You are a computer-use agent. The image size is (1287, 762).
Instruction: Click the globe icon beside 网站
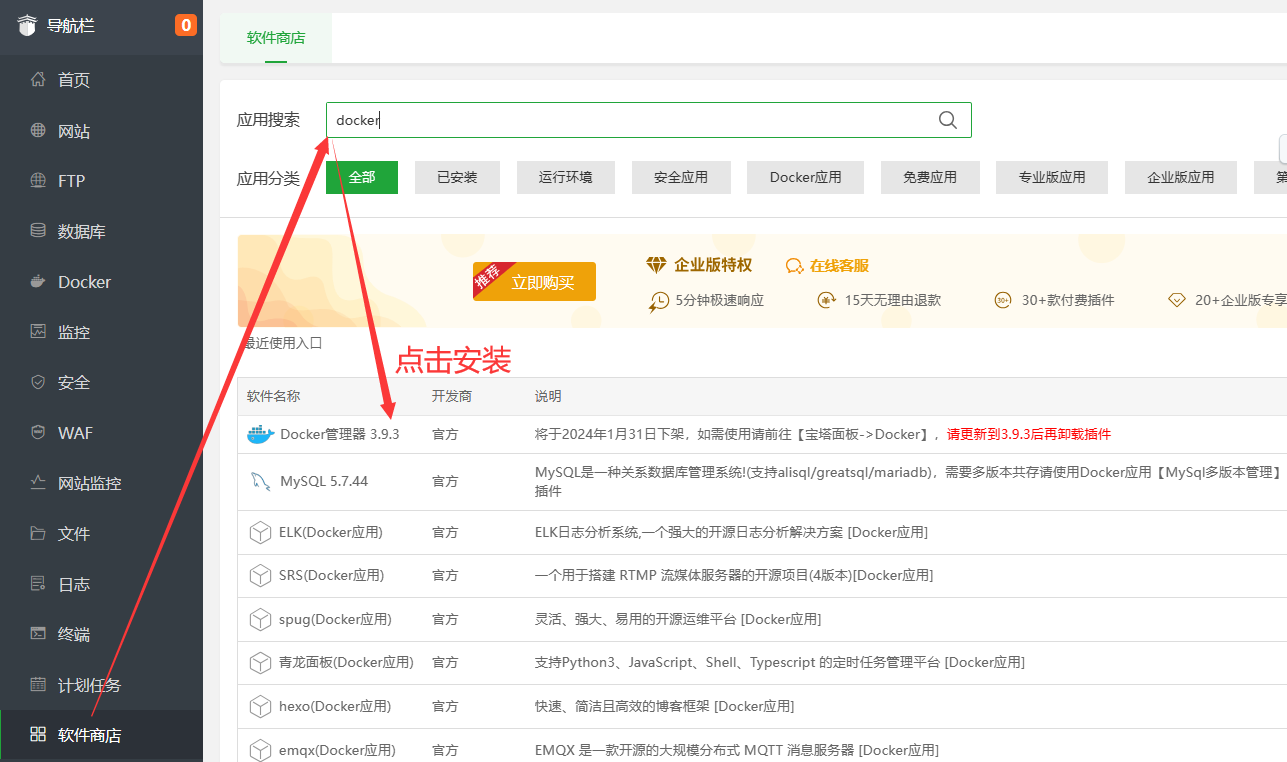(38, 130)
